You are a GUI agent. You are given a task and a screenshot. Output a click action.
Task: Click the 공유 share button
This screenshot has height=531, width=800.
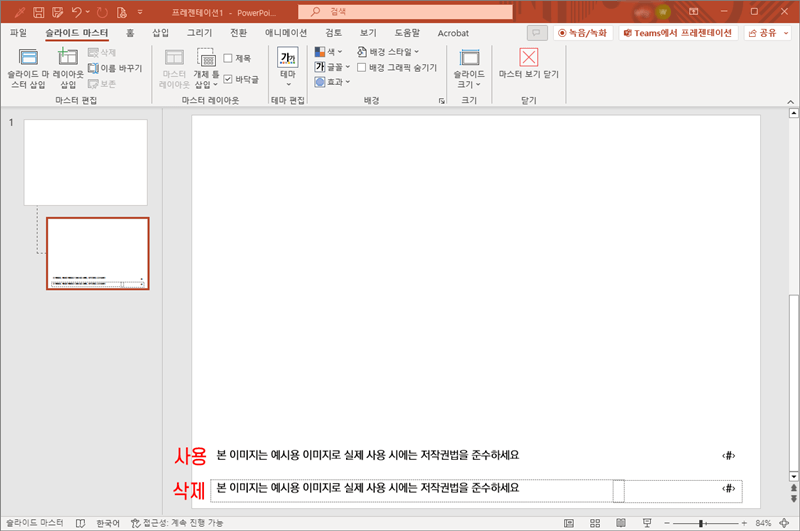pyautogui.click(x=767, y=33)
